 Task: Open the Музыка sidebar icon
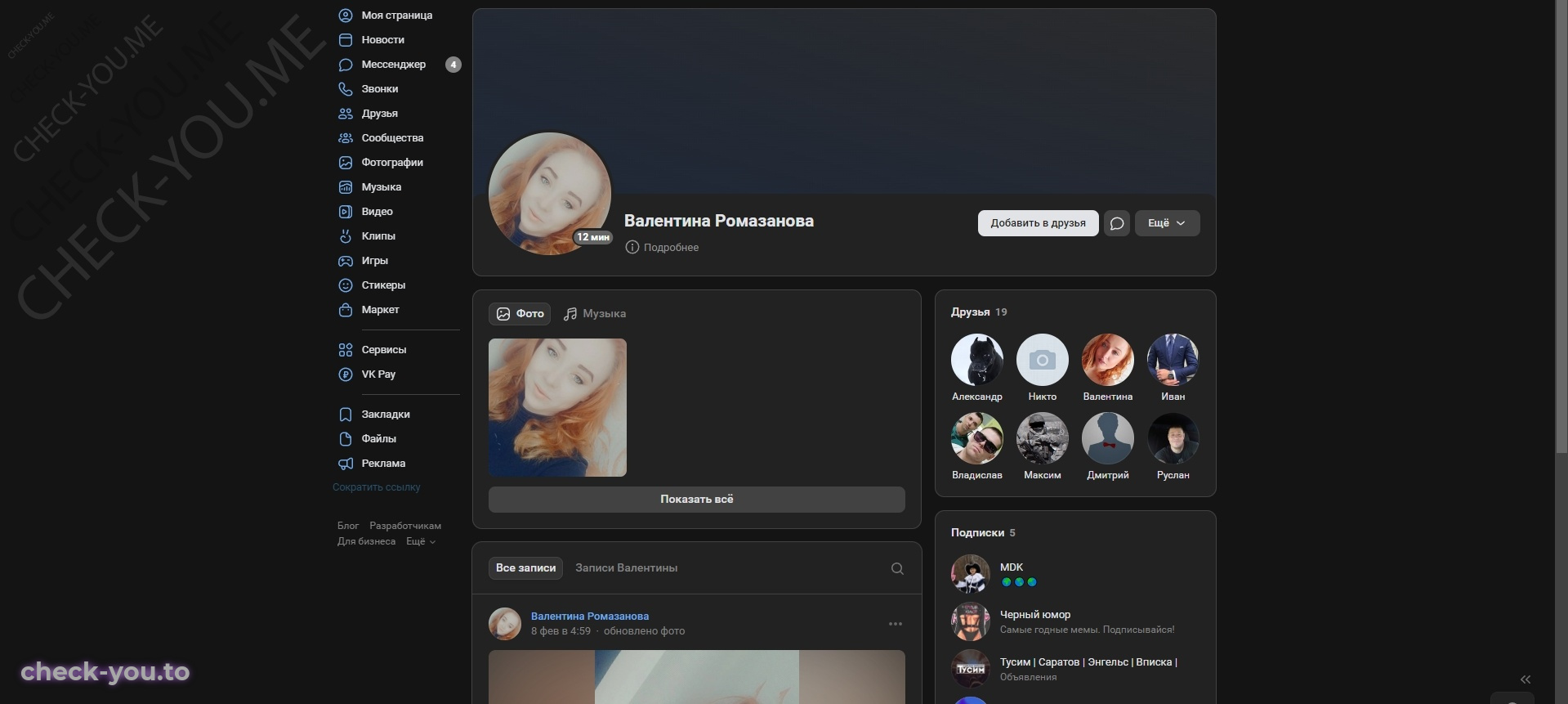[x=346, y=187]
